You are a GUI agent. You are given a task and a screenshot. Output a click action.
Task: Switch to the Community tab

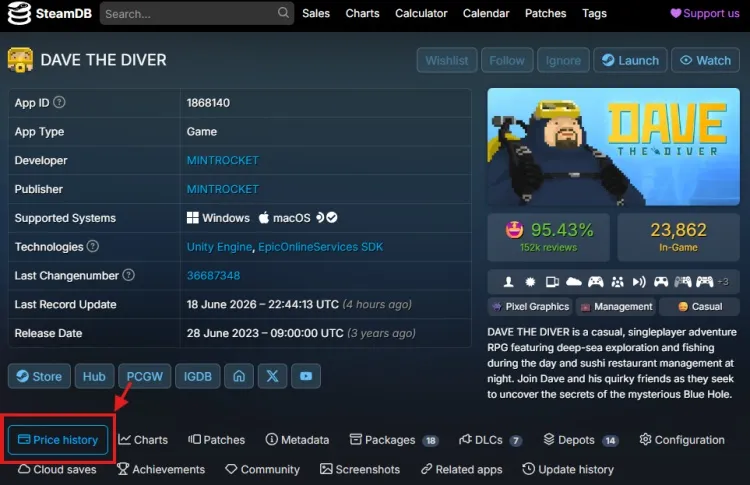coord(262,469)
